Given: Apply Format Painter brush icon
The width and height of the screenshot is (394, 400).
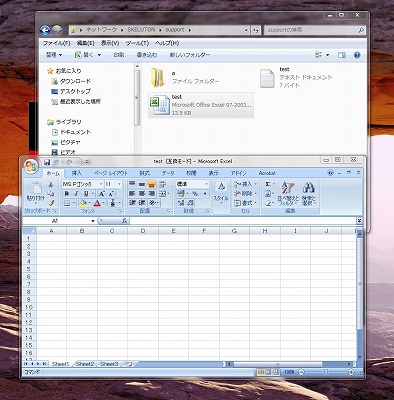Looking at the screenshot, I should 51,203.
